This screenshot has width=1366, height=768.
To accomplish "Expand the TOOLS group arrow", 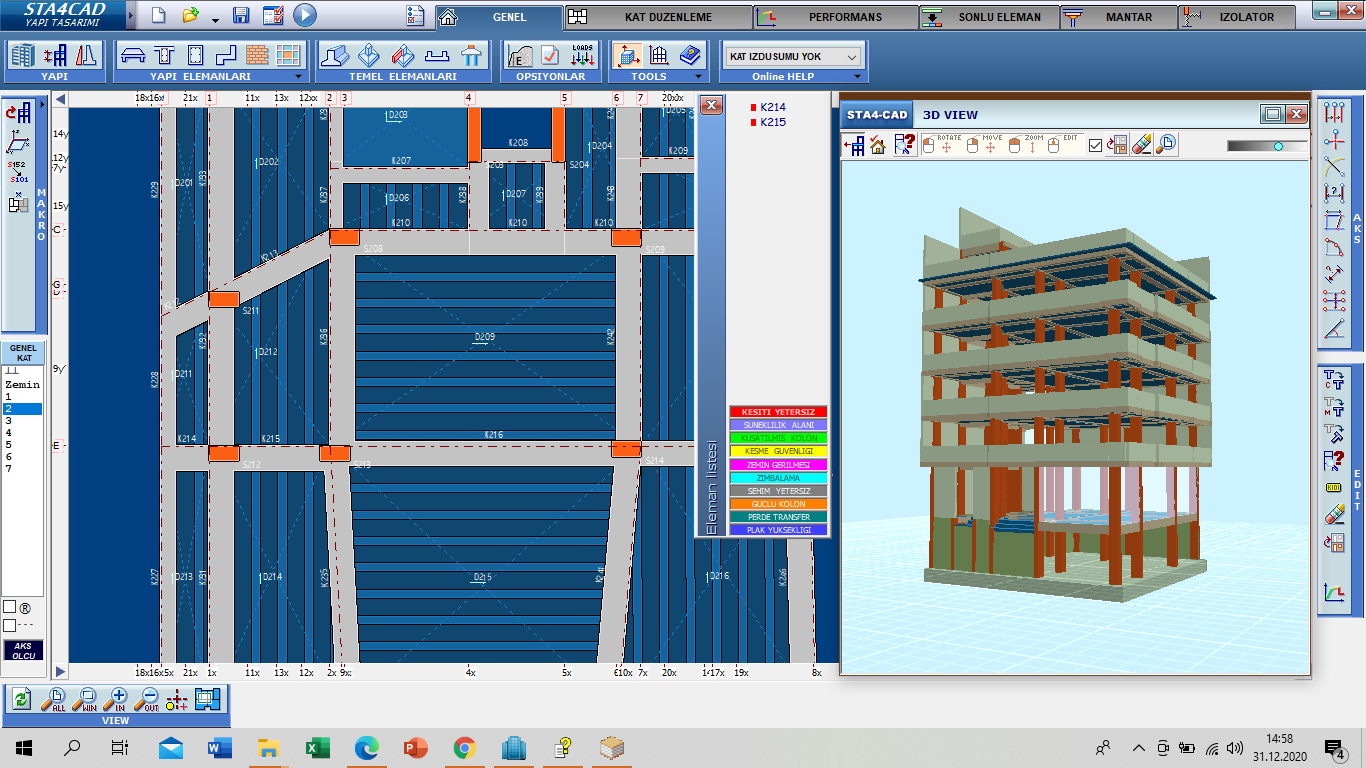I will pyautogui.click(x=697, y=76).
